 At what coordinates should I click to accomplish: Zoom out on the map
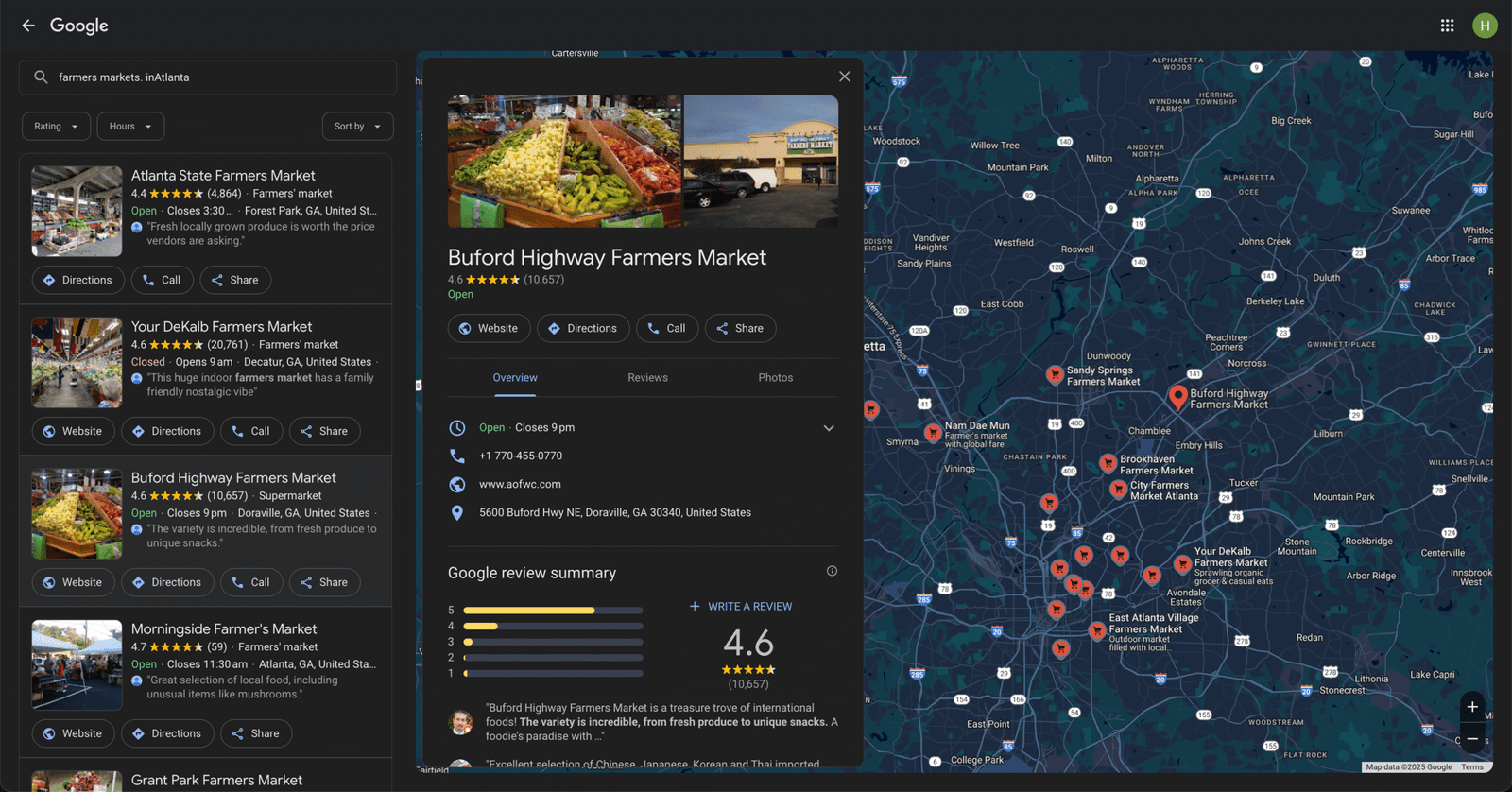click(x=1472, y=739)
